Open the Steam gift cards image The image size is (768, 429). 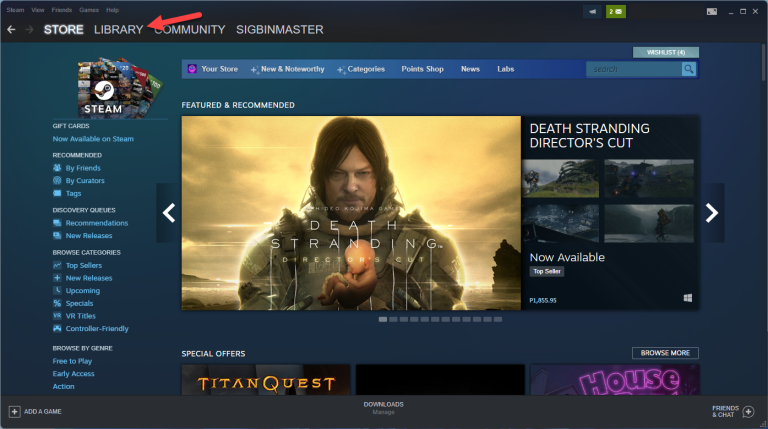119,88
